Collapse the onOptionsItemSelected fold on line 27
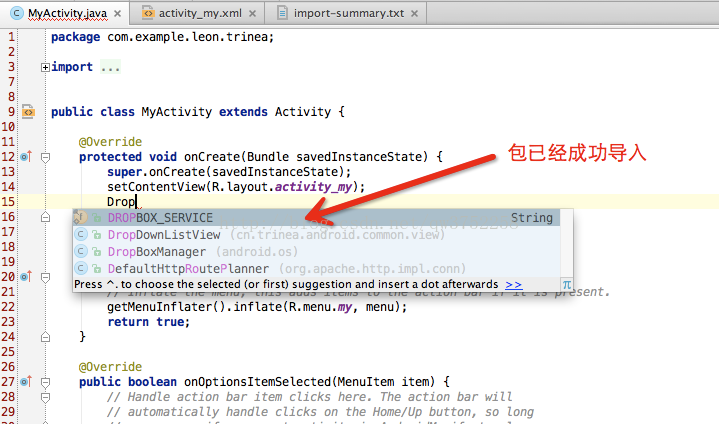This screenshot has width=719, height=424. pos(45,382)
